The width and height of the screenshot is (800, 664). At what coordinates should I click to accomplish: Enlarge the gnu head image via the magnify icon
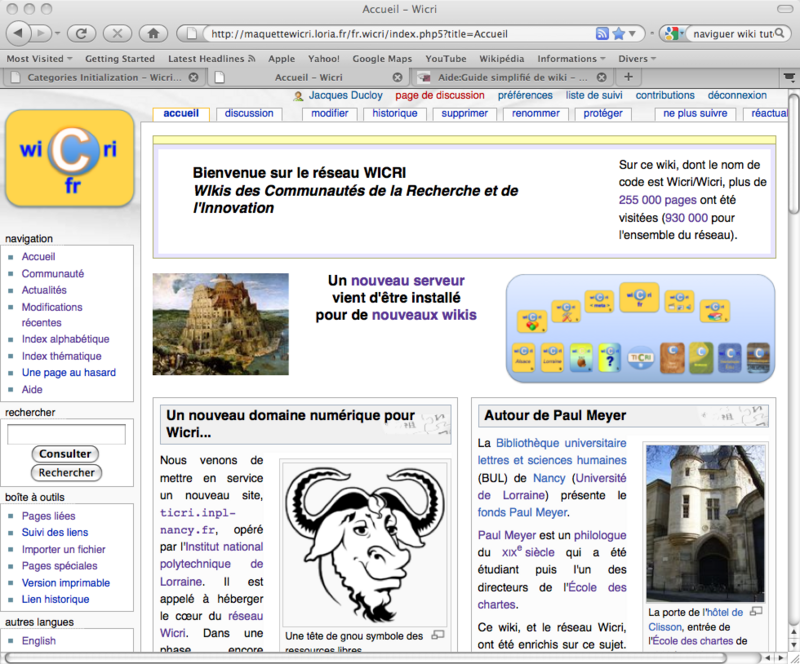point(438,635)
